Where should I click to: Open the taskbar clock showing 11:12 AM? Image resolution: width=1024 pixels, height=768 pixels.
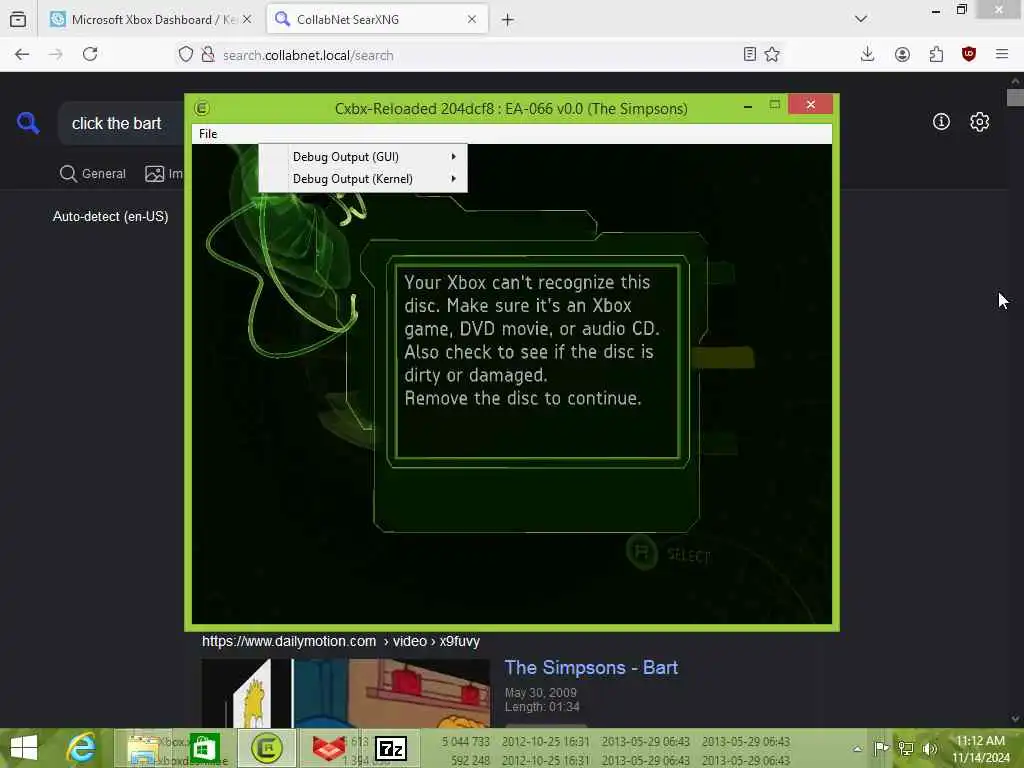[980, 749]
